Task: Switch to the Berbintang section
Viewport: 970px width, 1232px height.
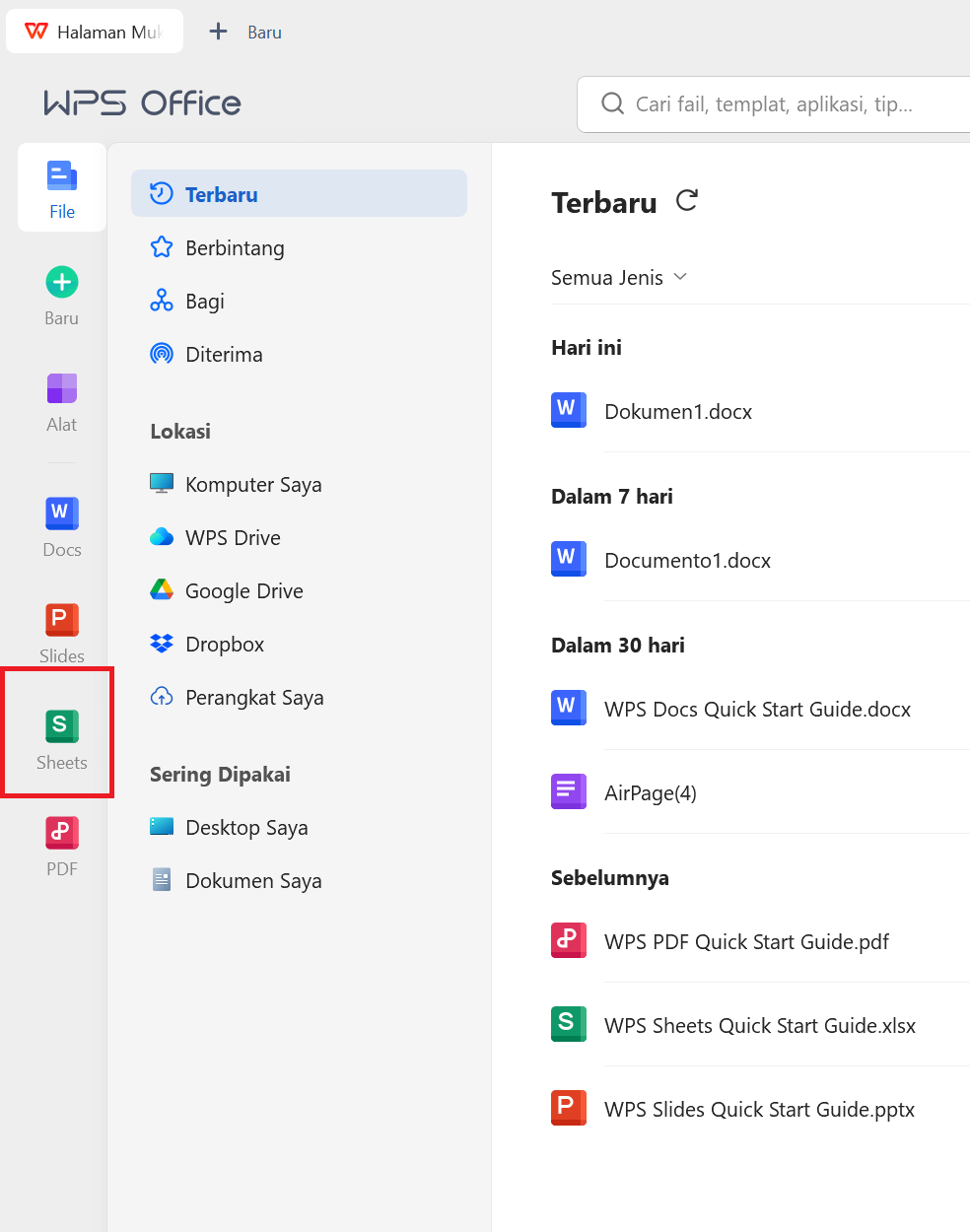Action: (237, 248)
